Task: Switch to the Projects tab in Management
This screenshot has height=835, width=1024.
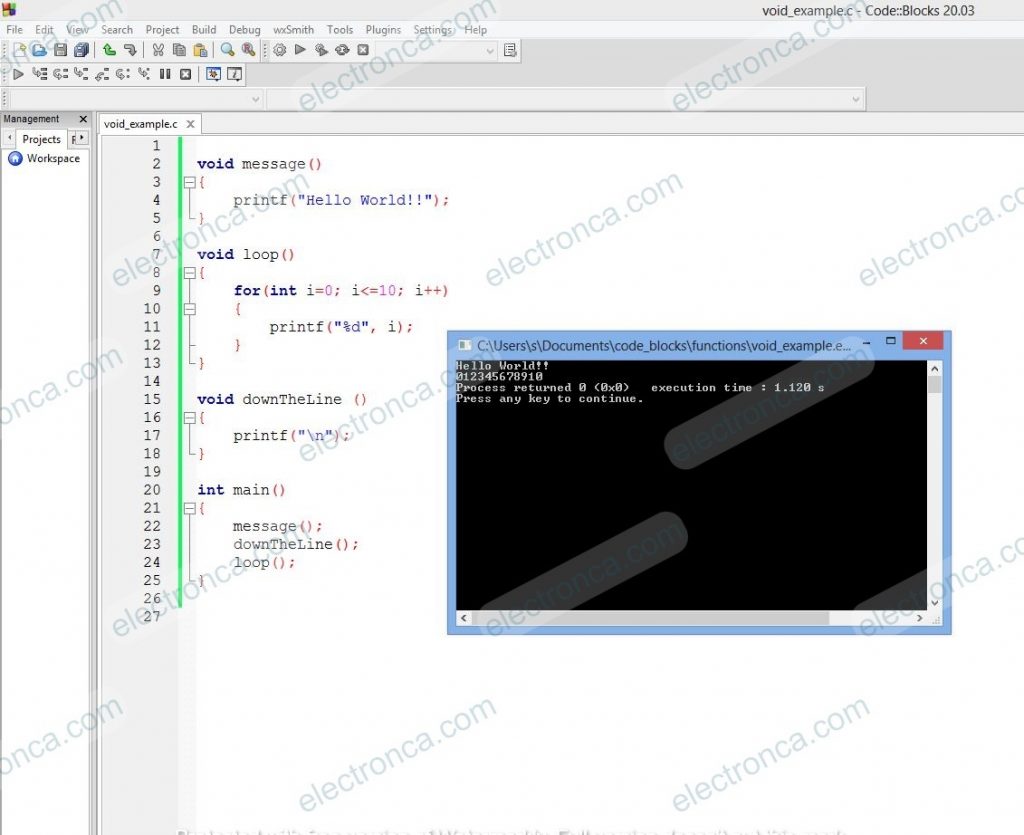Action: (x=41, y=139)
